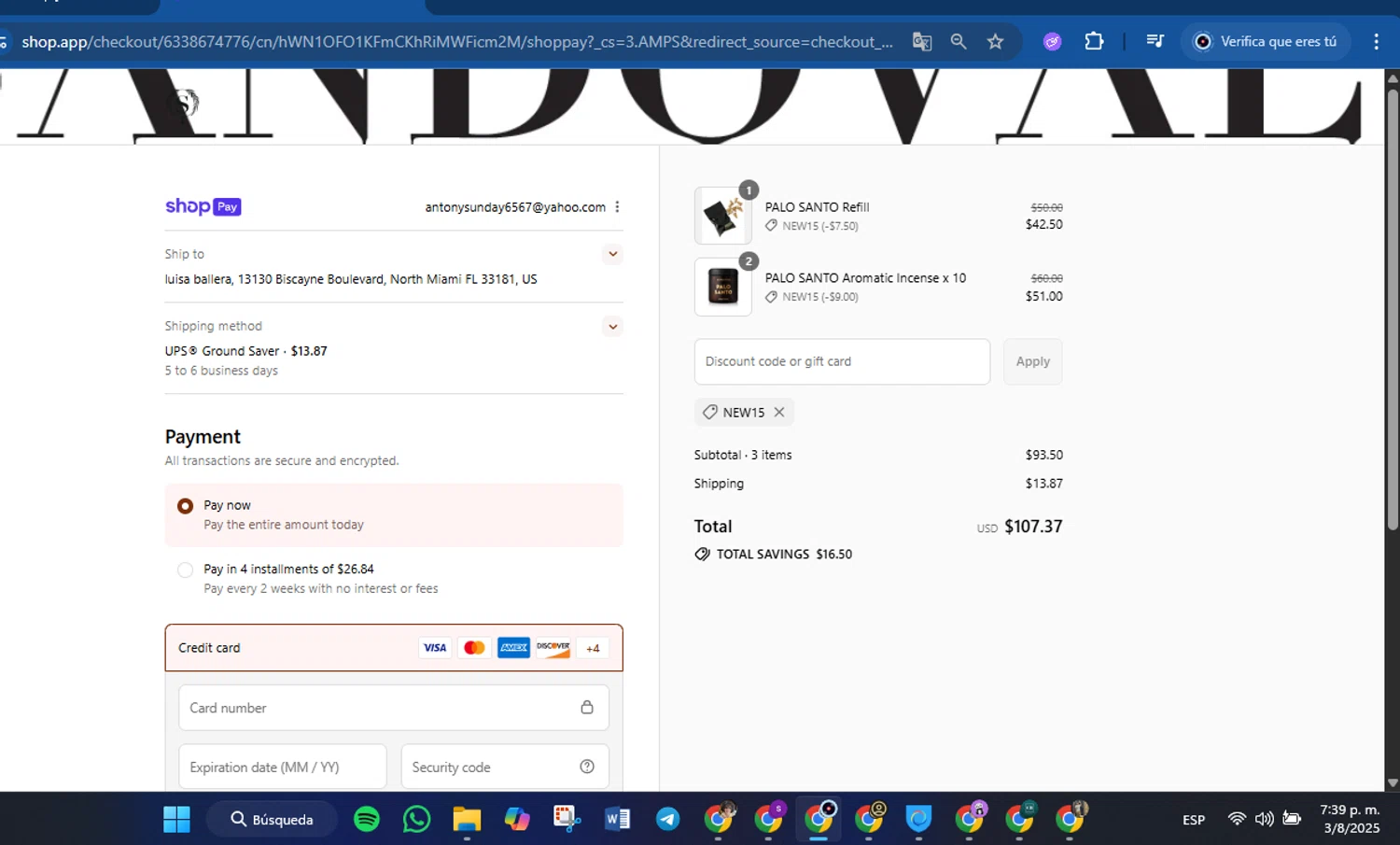This screenshot has height=845, width=1400.
Task: Click the ESP language indicator
Action: click(x=1194, y=820)
